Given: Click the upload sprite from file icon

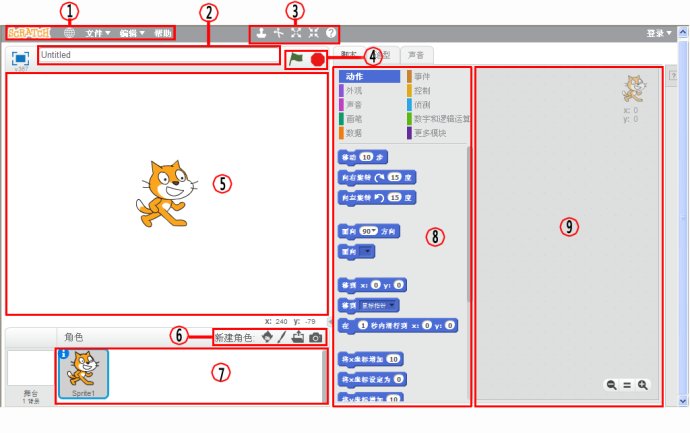Looking at the screenshot, I should click(x=298, y=337).
